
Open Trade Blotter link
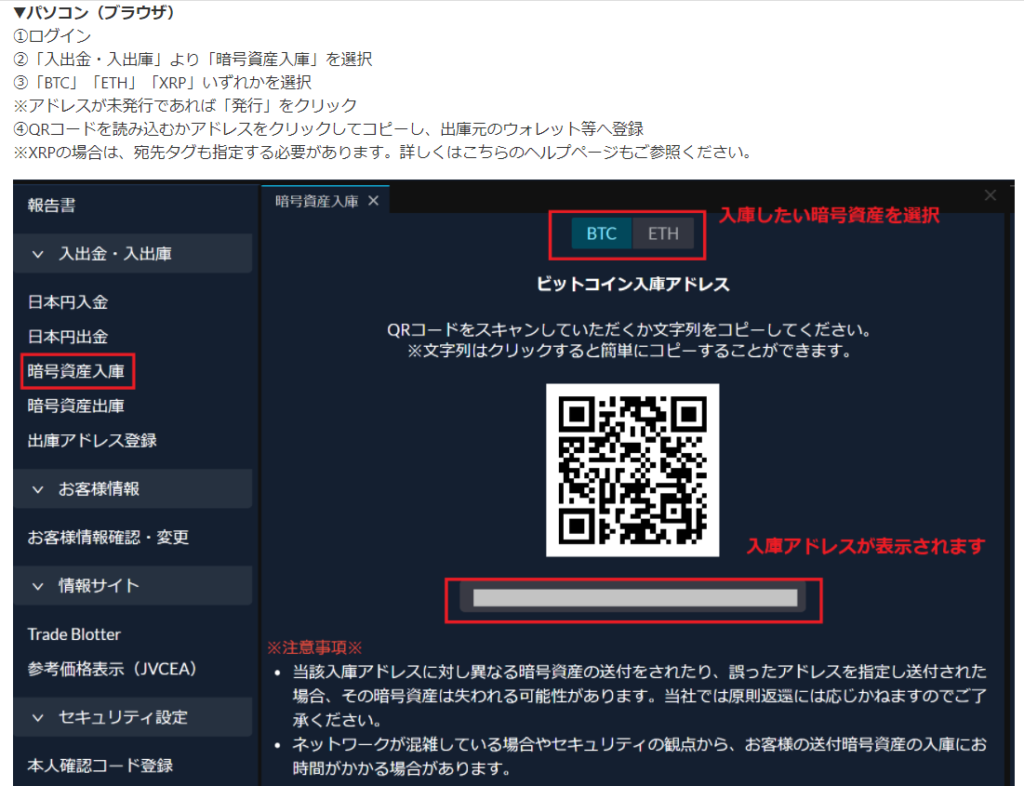point(74,635)
